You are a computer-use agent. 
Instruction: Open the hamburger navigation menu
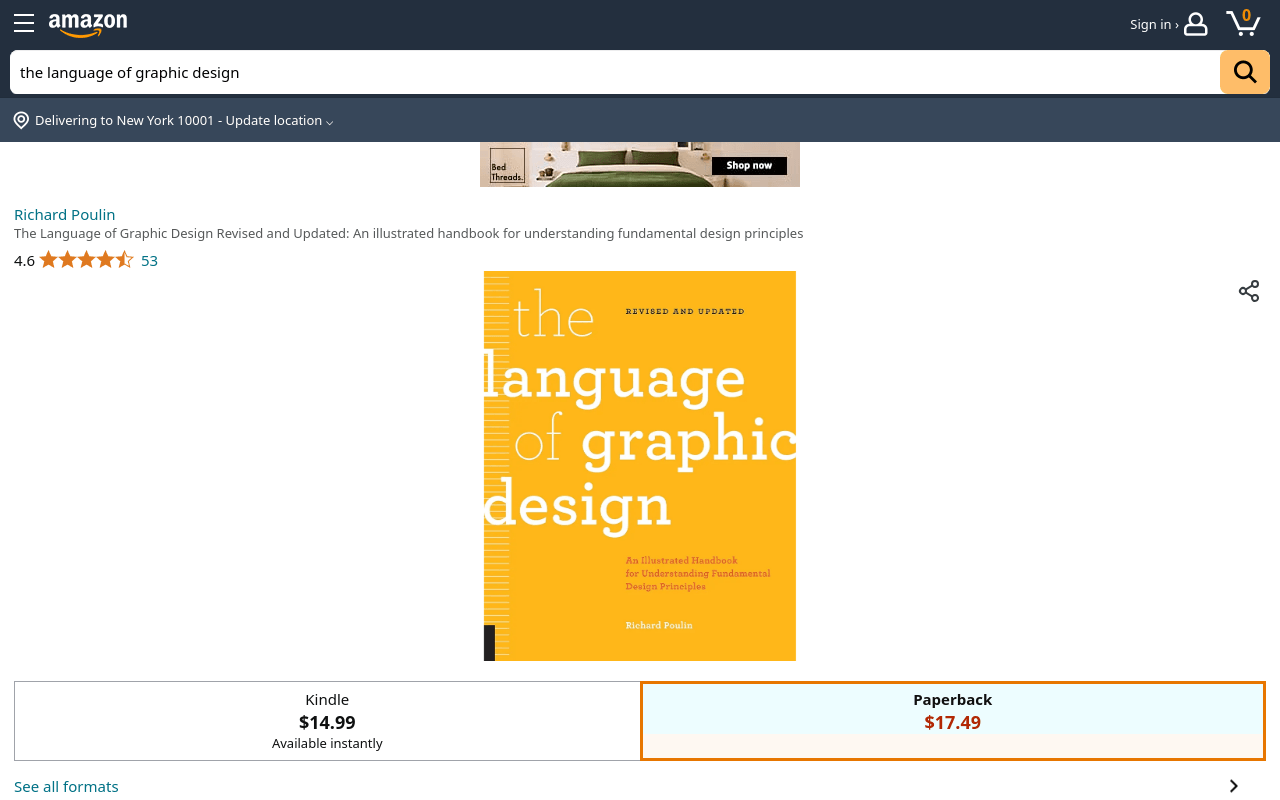coord(24,23)
